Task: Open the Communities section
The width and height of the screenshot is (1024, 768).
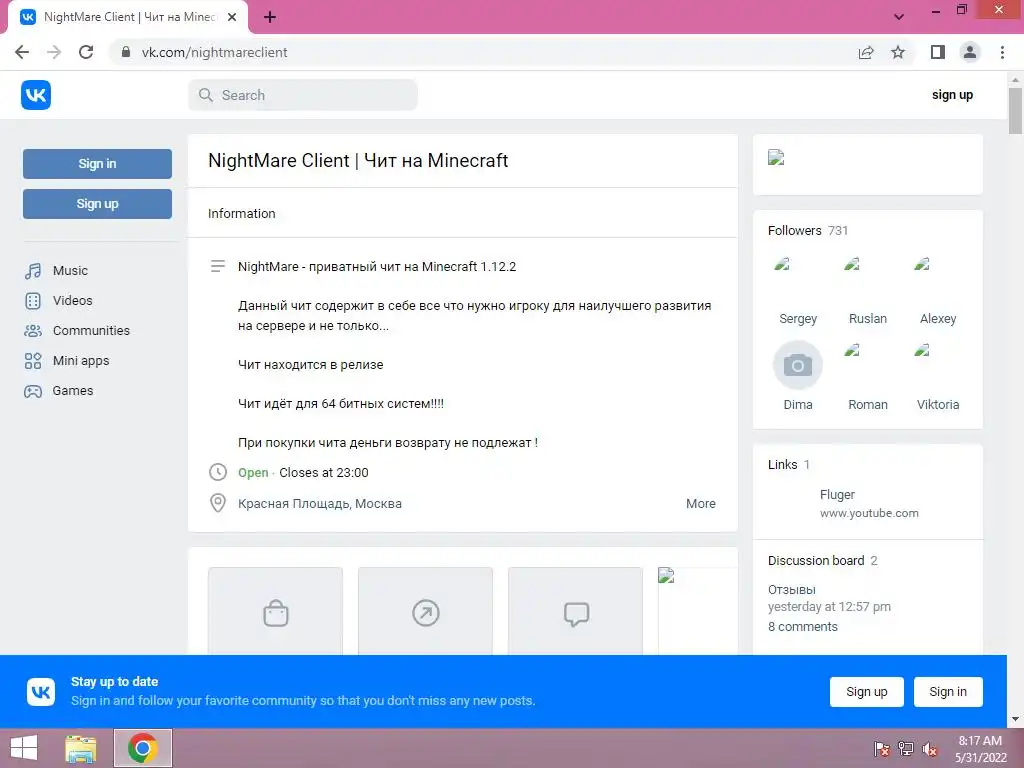Action: [91, 330]
